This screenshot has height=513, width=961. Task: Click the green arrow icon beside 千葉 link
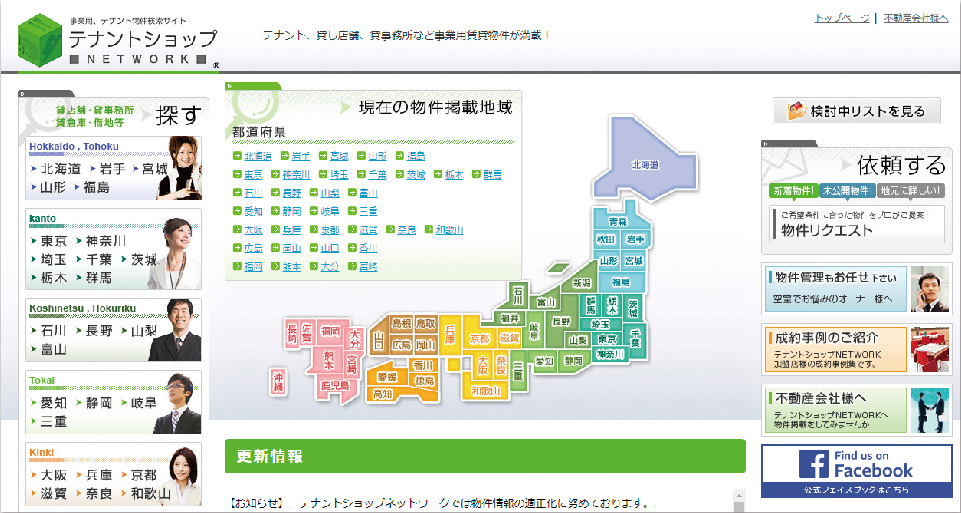pos(362,175)
